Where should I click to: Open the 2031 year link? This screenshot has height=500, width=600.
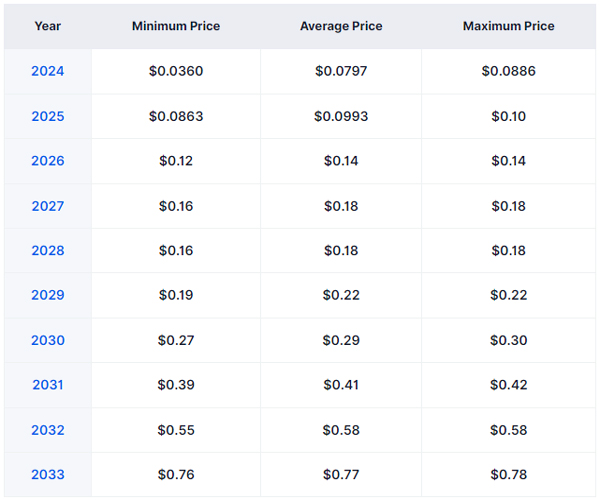click(x=47, y=385)
